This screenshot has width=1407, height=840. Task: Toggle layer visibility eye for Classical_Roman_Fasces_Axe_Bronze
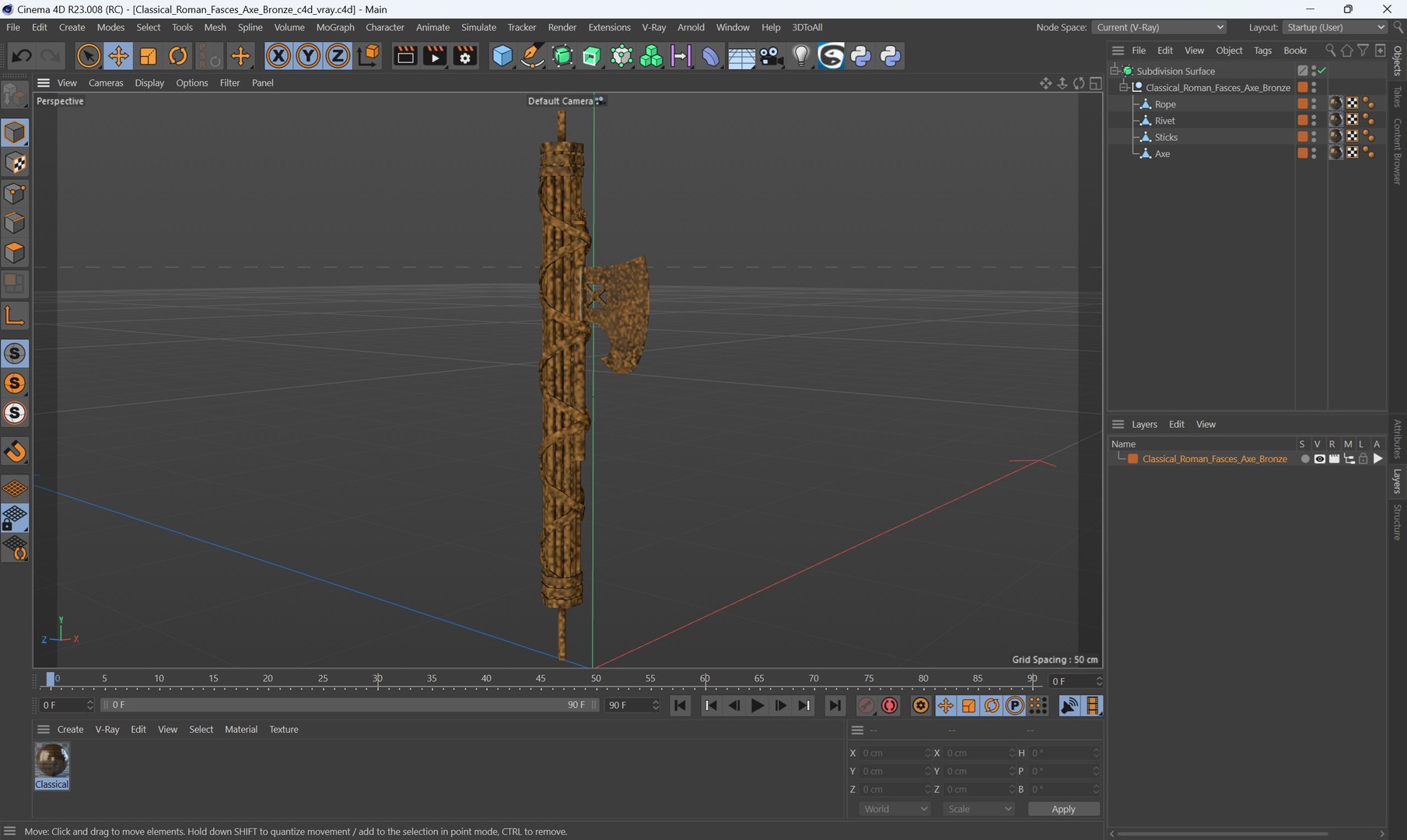pyautogui.click(x=1319, y=459)
